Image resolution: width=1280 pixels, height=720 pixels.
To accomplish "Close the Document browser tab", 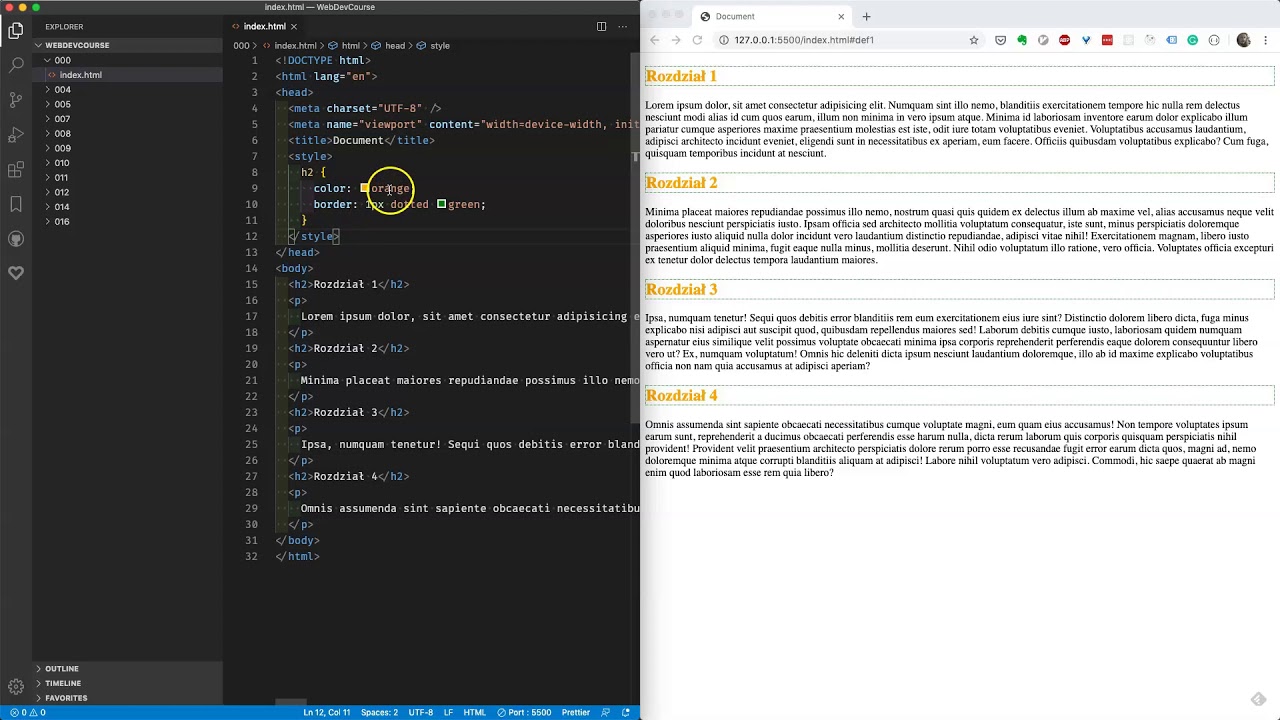I will click(841, 16).
